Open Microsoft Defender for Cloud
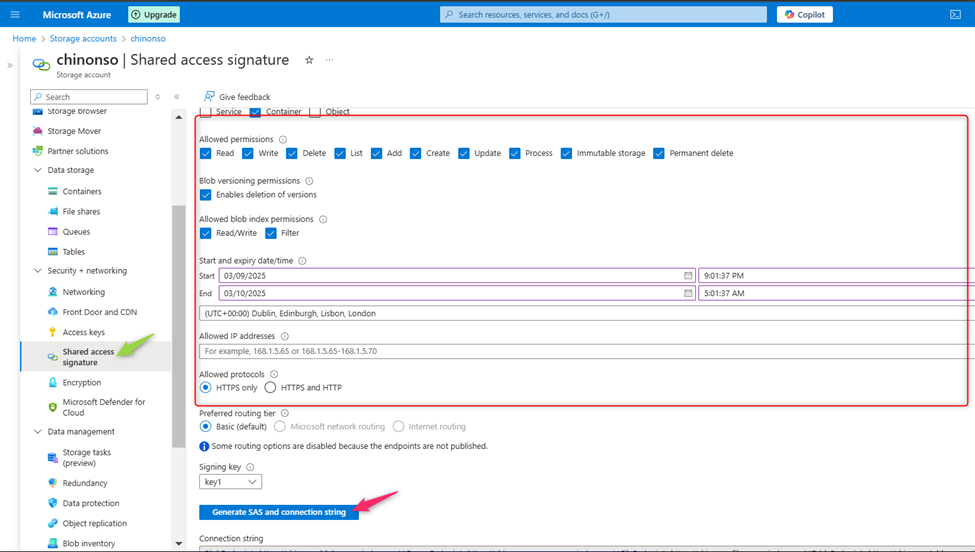The image size is (975, 552). [103, 407]
